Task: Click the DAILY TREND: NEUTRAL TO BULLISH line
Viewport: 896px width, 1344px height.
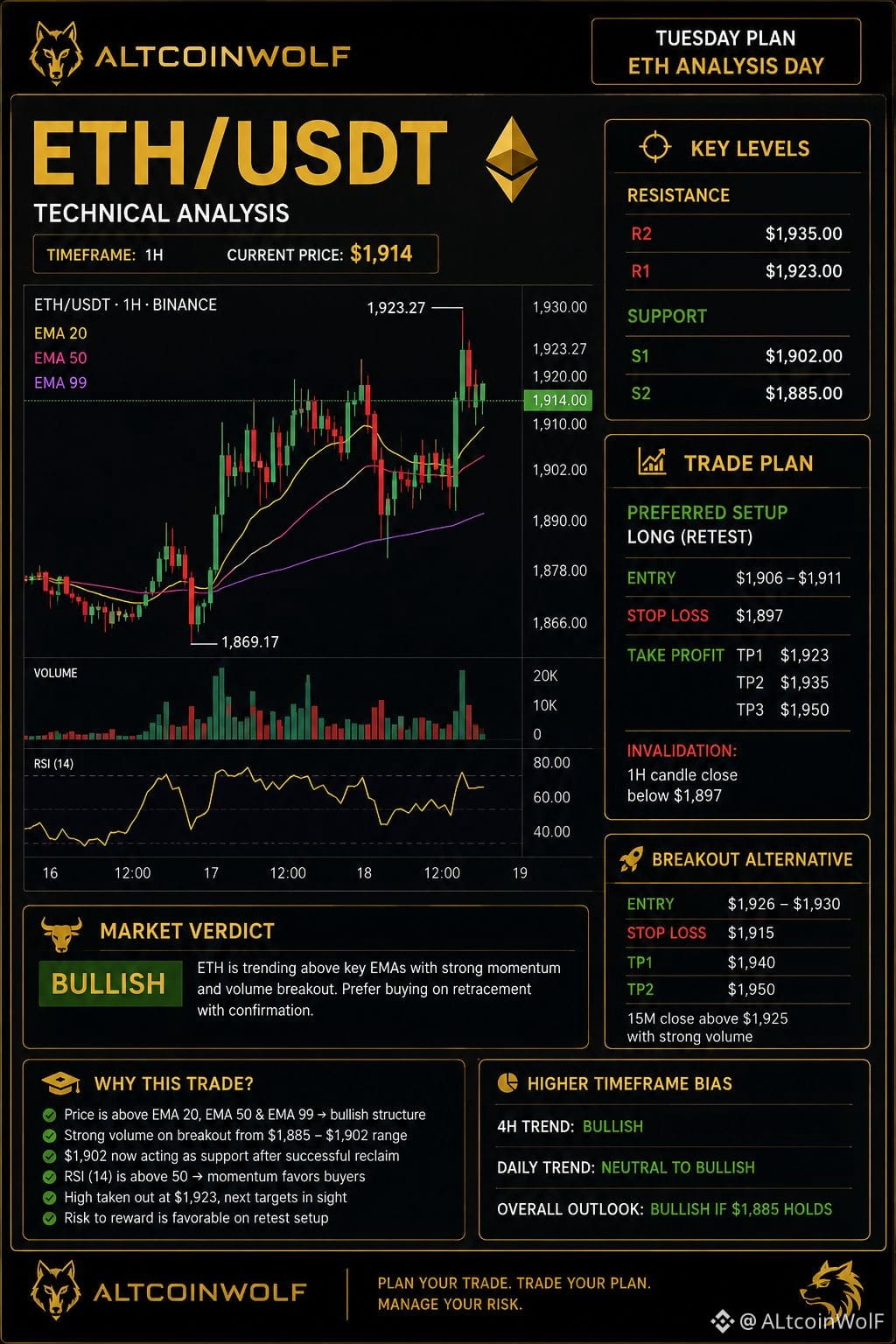Action: coord(626,1168)
